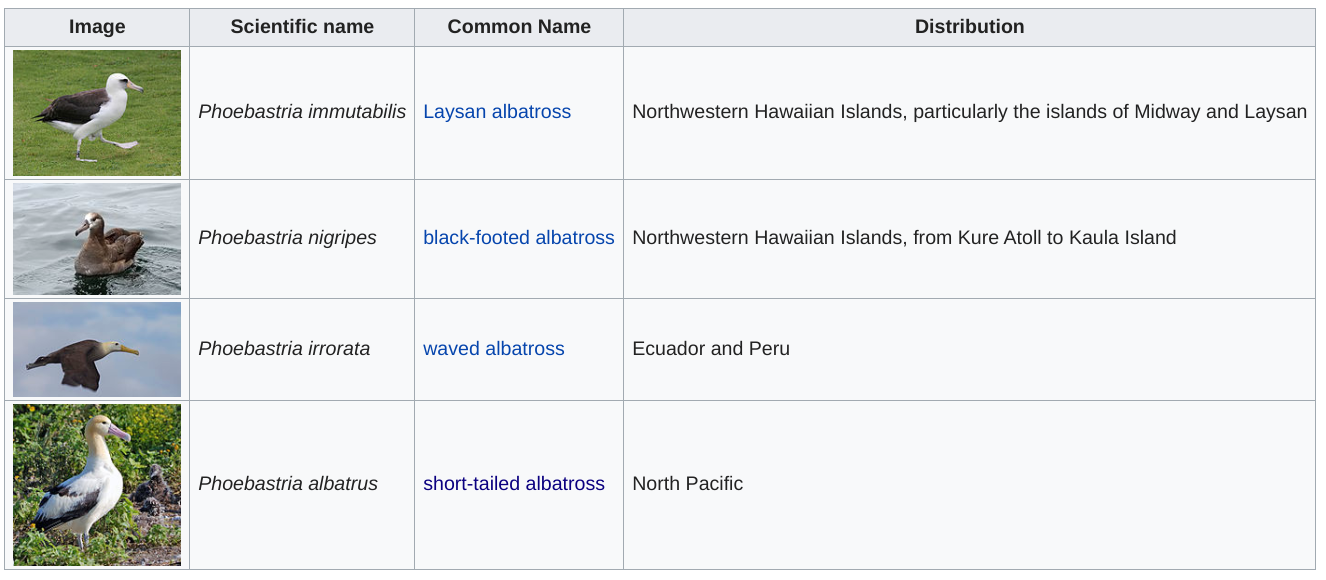The width and height of the screenshot is (1326, 580).
Task: Click the Scientific name column header
Action: 302,27
